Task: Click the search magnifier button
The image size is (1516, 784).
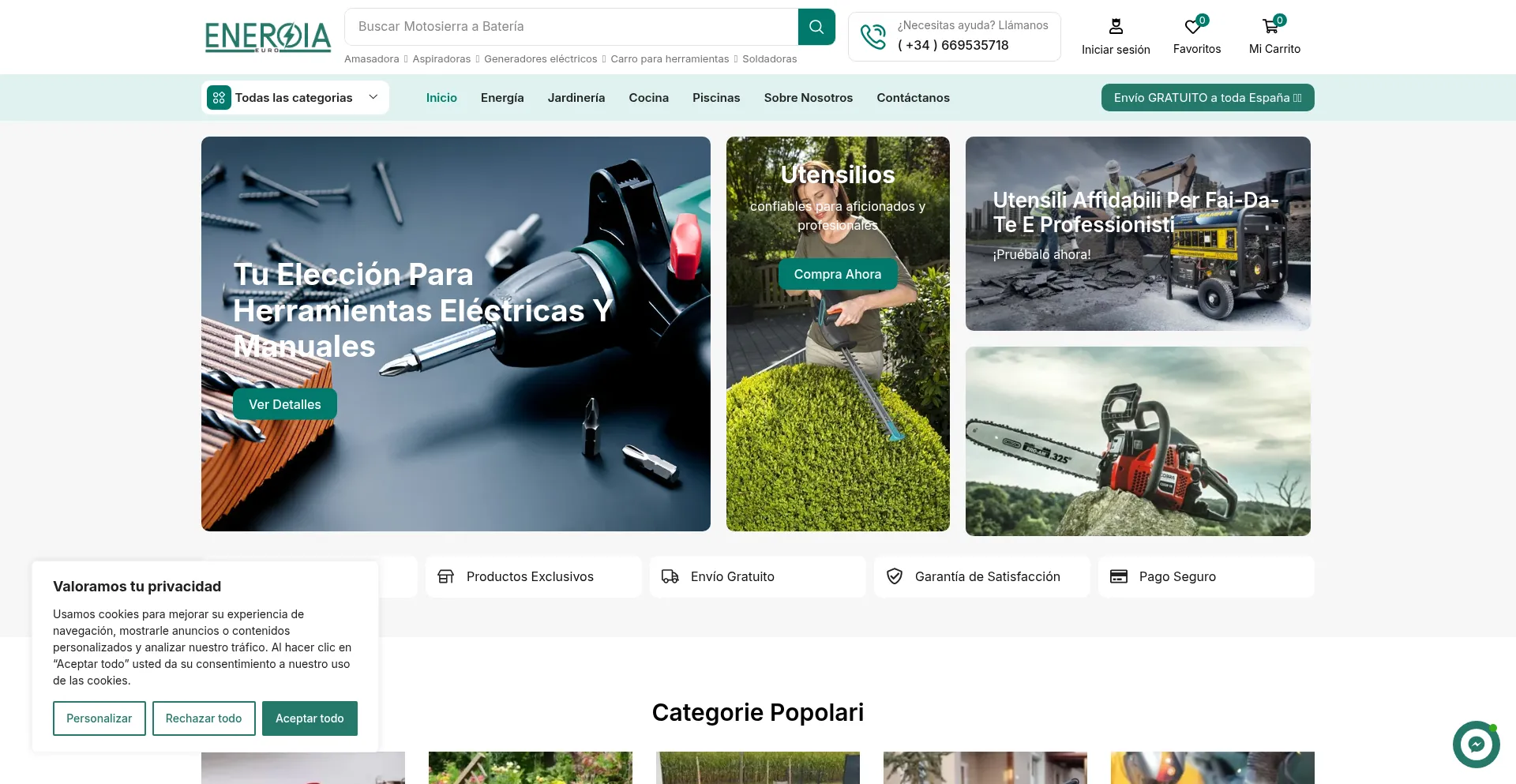Action: pos(816,27)
